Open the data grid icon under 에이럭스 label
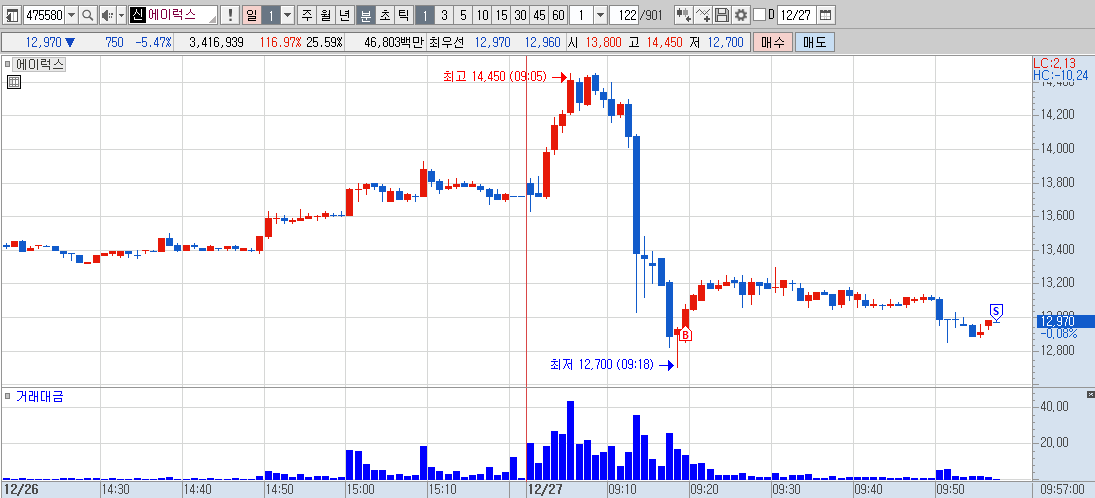Screen dimensions: 1095x498 14,82
